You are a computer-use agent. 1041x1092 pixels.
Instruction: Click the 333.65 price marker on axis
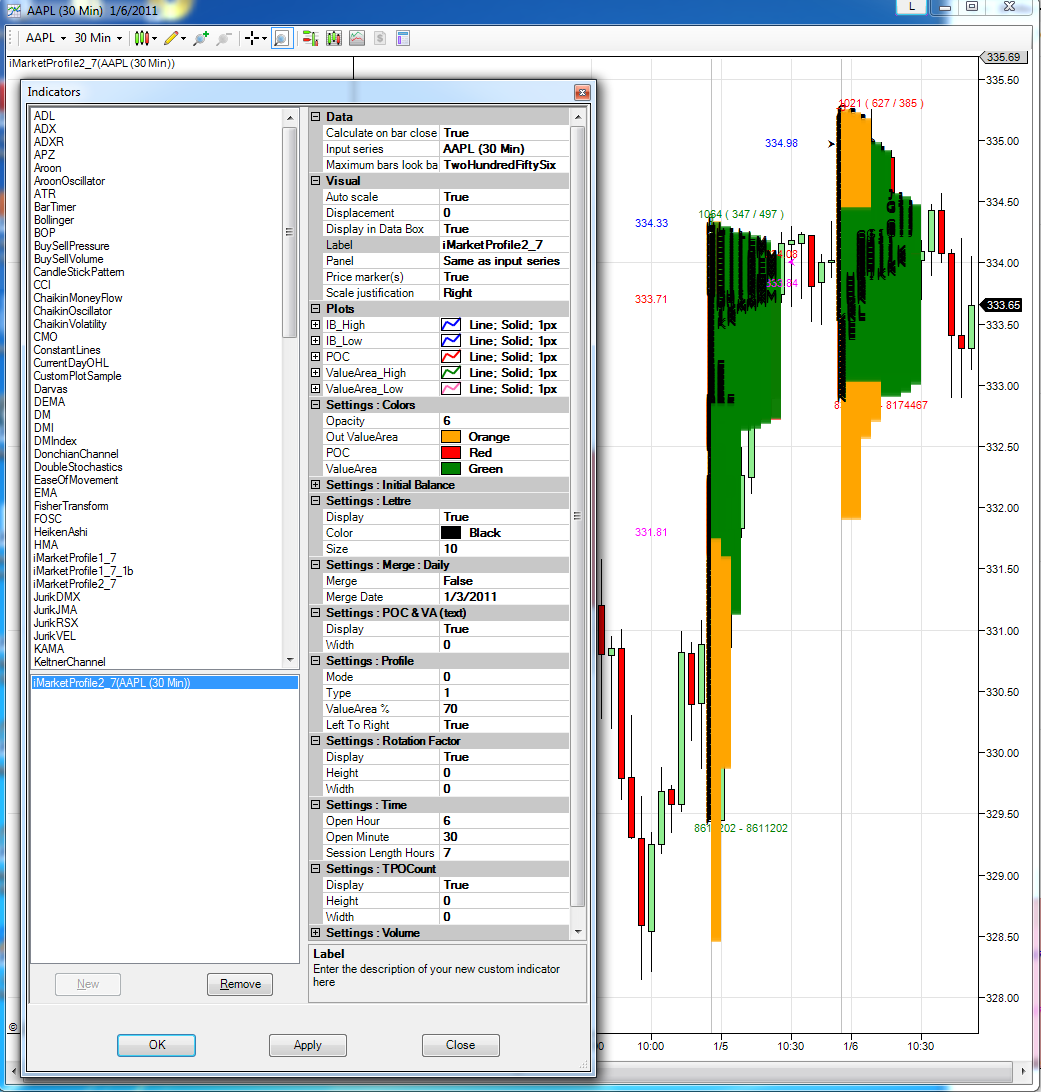click(x=1002, y=305)
